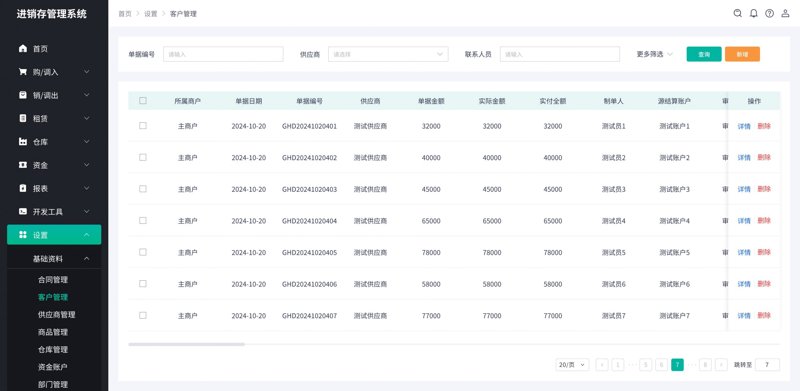Screen dimensions: 800x391
Task: Click the 销/调出 bag icon
Action: (x=22, y=95)
